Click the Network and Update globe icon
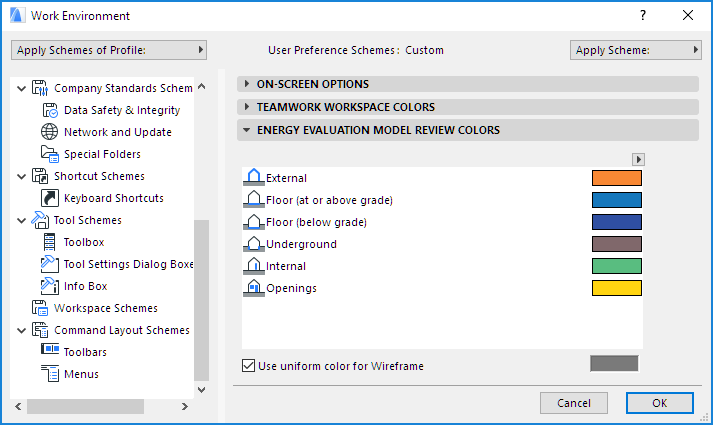Viewport: 713px width, 425px height. tap(50, 132)
